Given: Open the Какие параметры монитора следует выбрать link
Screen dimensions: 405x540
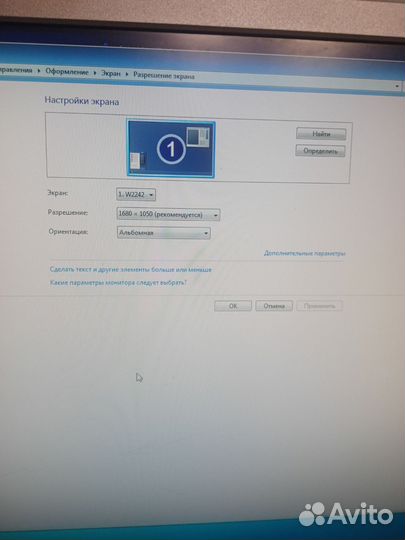Looking at the screenshot, I should pyautogui.click(x=118, y=283).
